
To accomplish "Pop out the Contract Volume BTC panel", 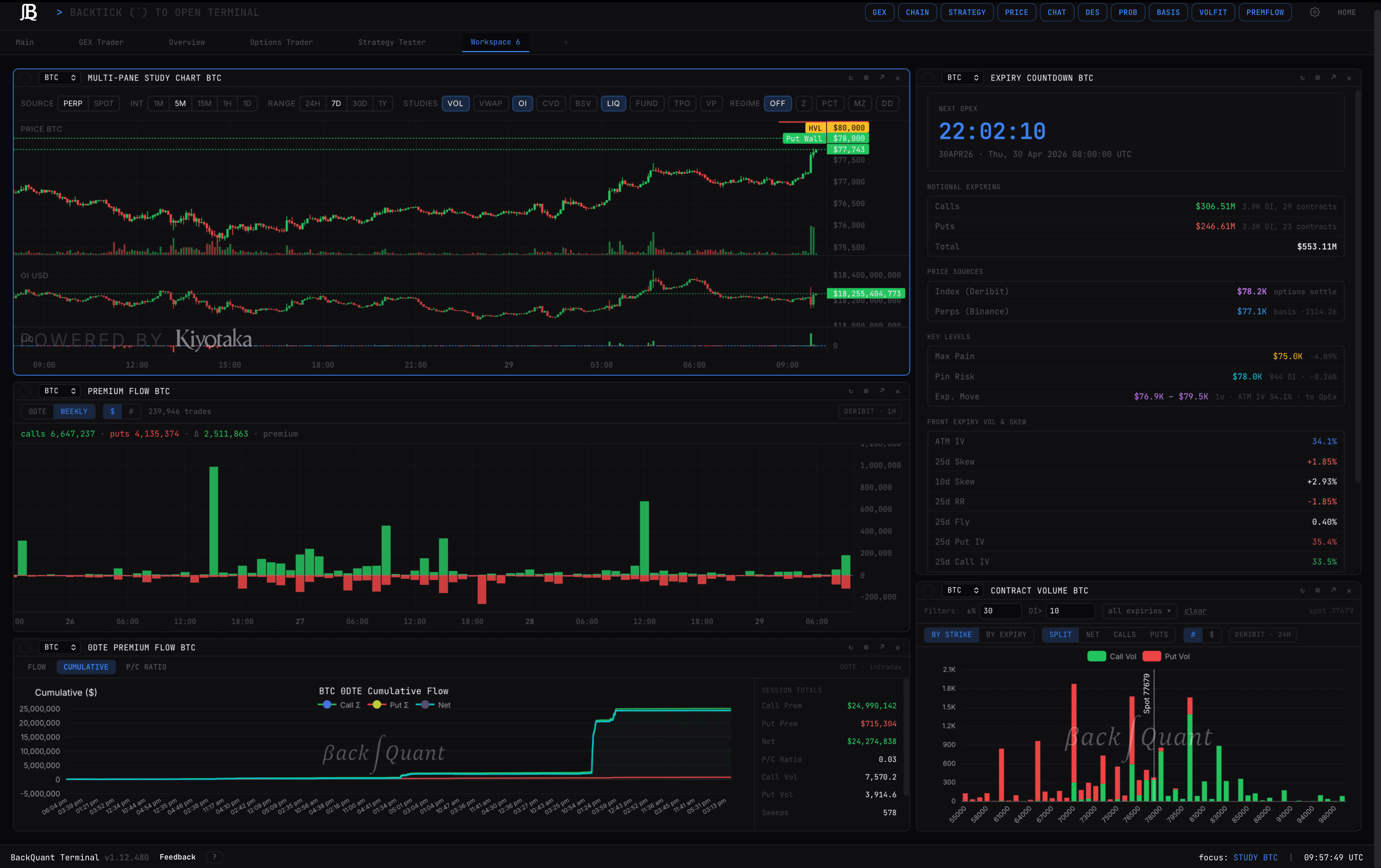I will (1333, 590).
